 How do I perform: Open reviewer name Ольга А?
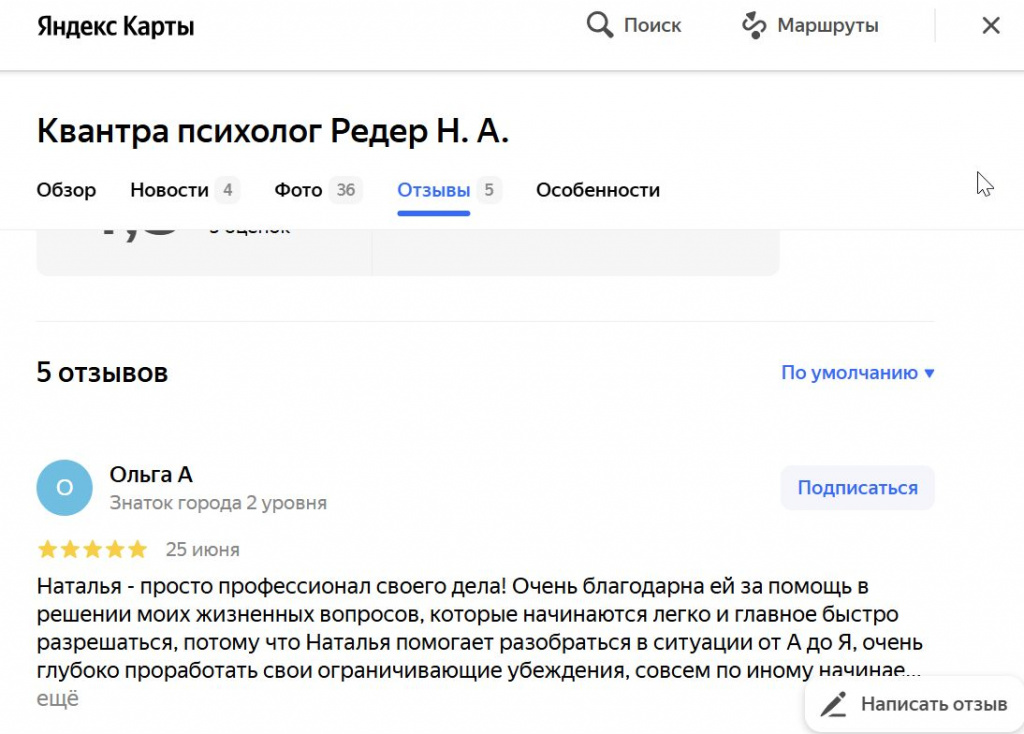(151, 474)
